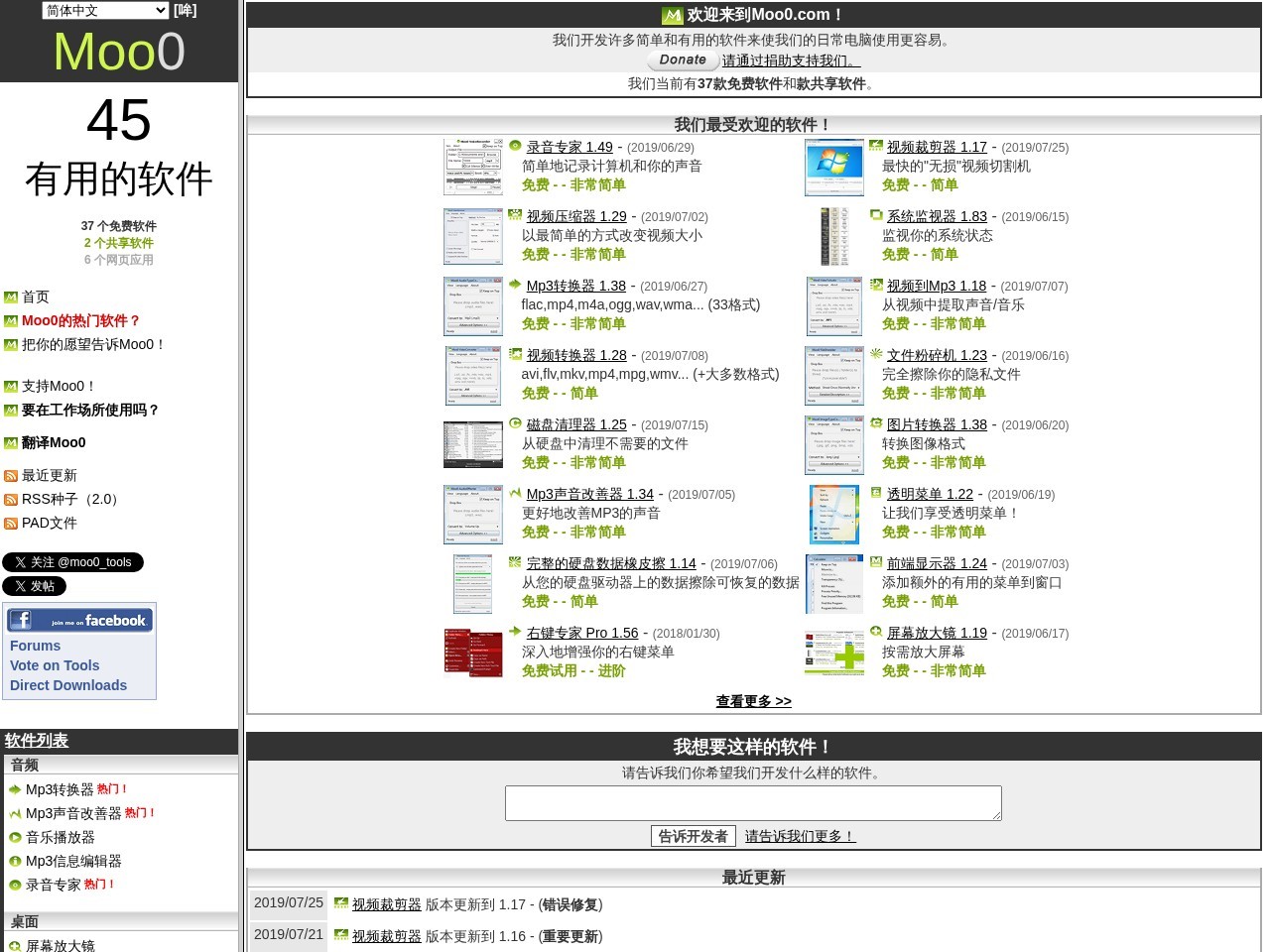
Task: Click the icon beside 图片转换器 1.38
Action: 876,423
